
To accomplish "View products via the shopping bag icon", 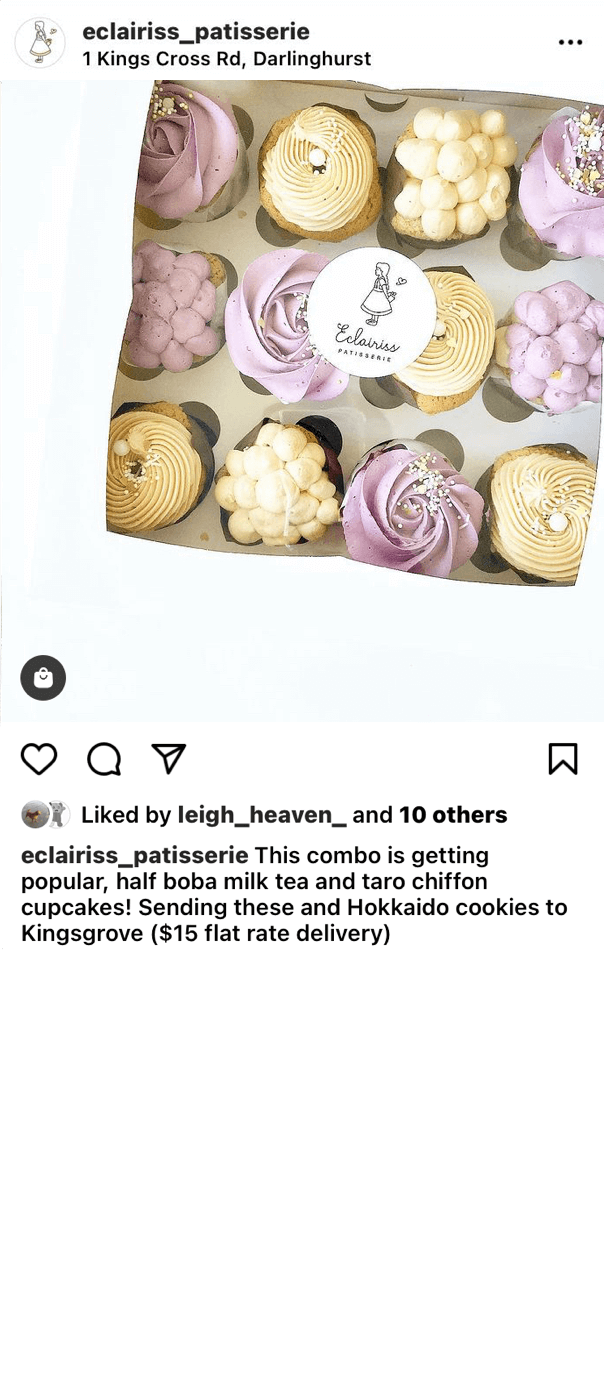I will (x=43, y=678).
